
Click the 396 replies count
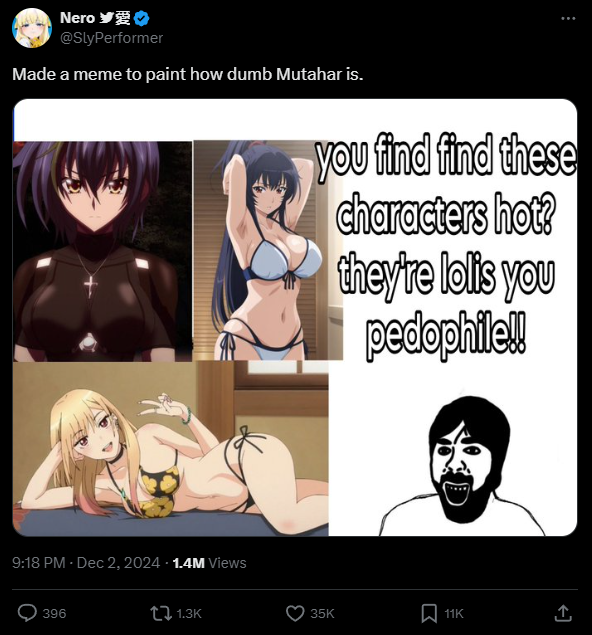54,614
